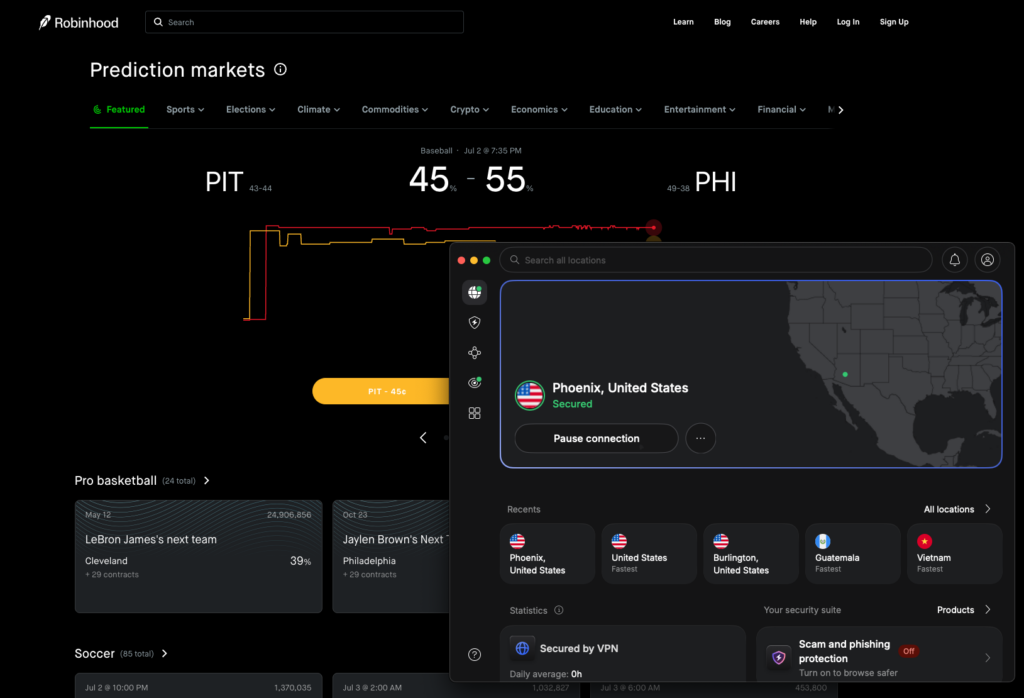The image size is (1024, 698).
Task: Connect to recent Phoenix, United States
Action: [x=547, y=554]
